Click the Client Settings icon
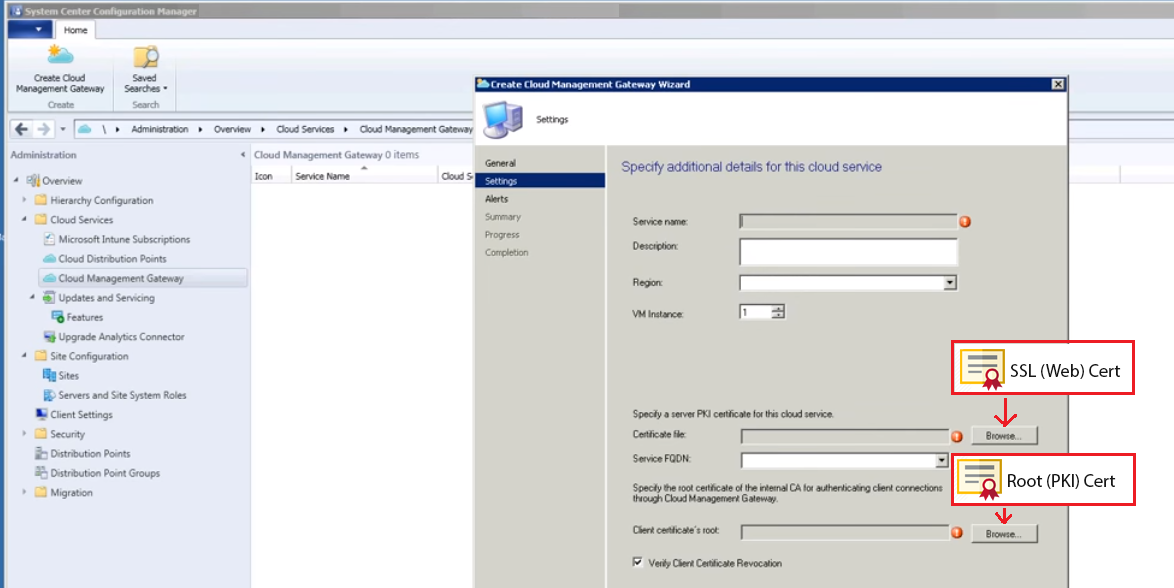Screen dimensions: 1174x588 [41, 414]
